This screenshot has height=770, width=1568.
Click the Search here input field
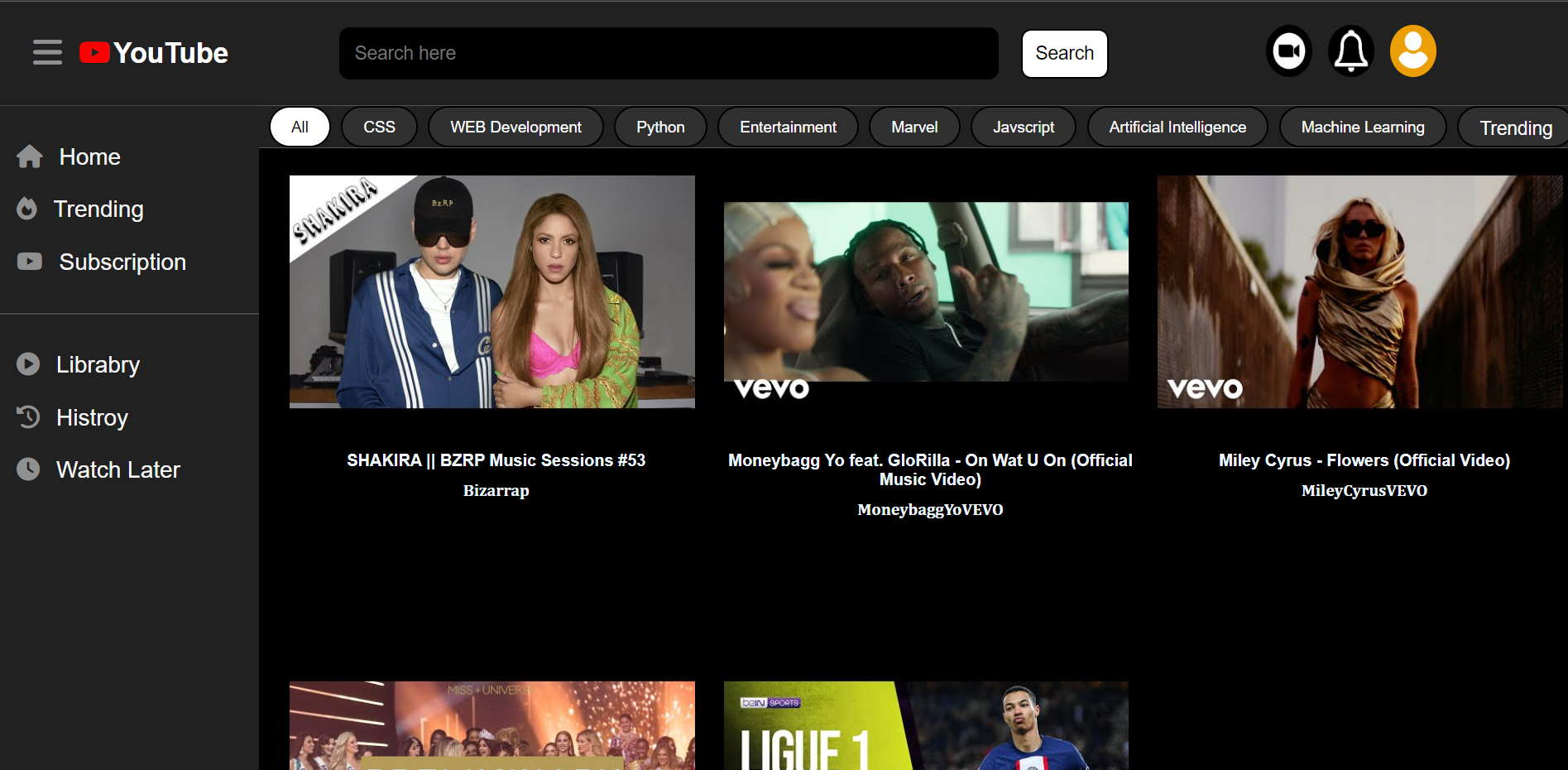click(668, 53)
